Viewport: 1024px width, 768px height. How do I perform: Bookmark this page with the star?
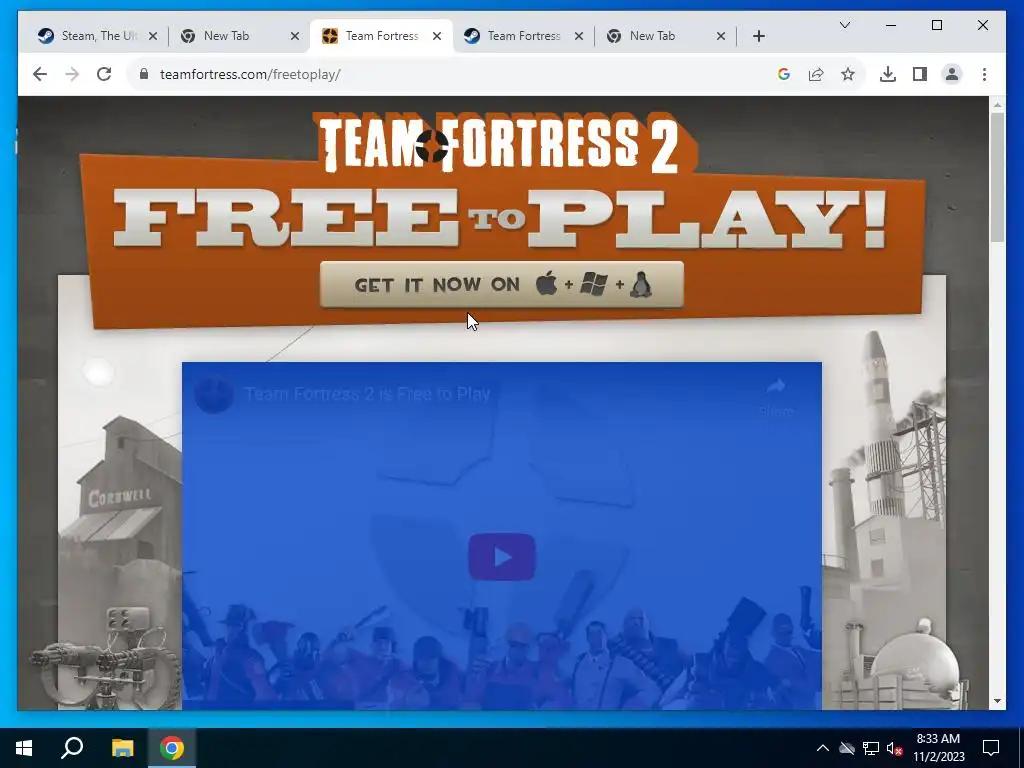pyautogui.click(x=848, y=74)
